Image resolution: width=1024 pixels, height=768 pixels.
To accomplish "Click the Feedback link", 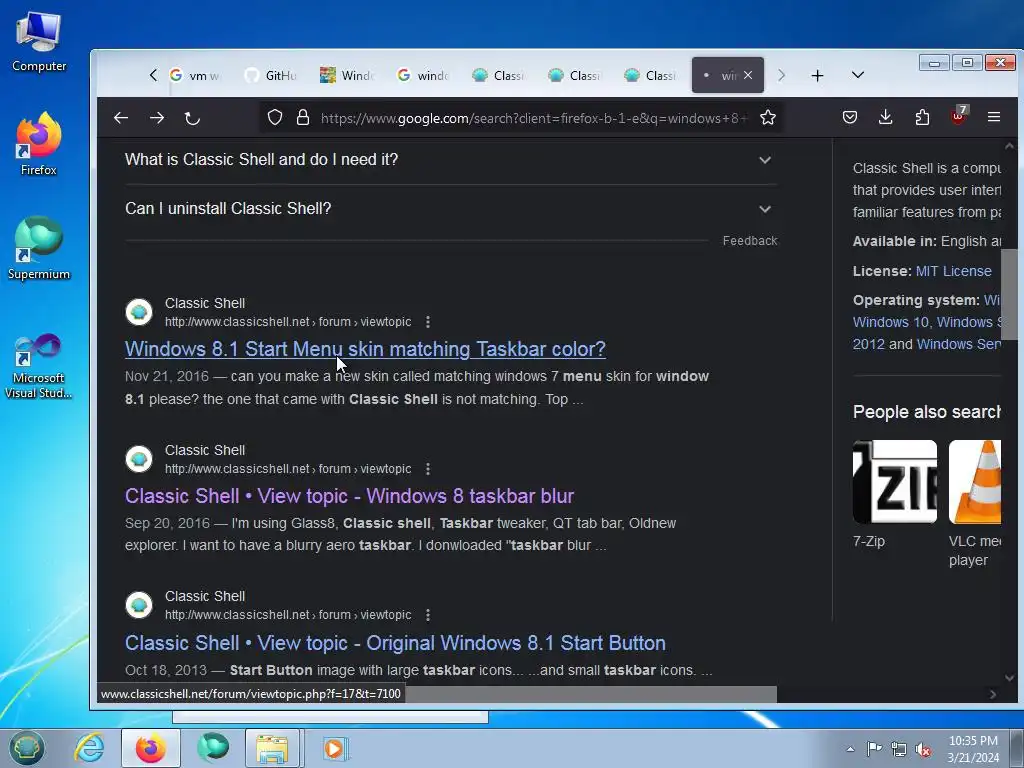I will pyautogui.click(x=750, y=240).
